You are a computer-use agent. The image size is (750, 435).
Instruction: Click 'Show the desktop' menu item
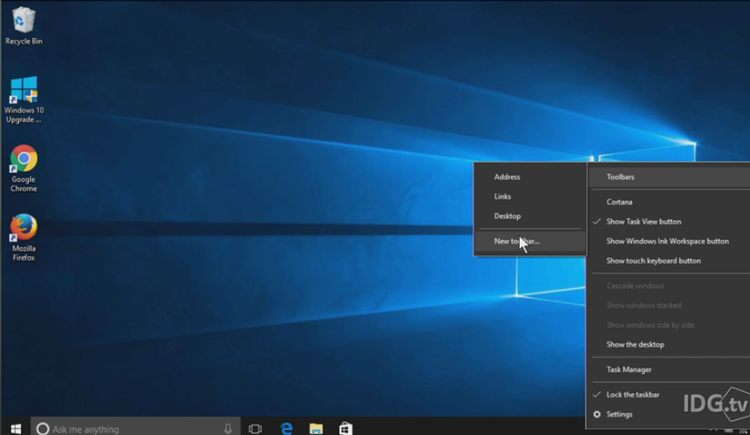pyautogui.click(x=669, y=345)
